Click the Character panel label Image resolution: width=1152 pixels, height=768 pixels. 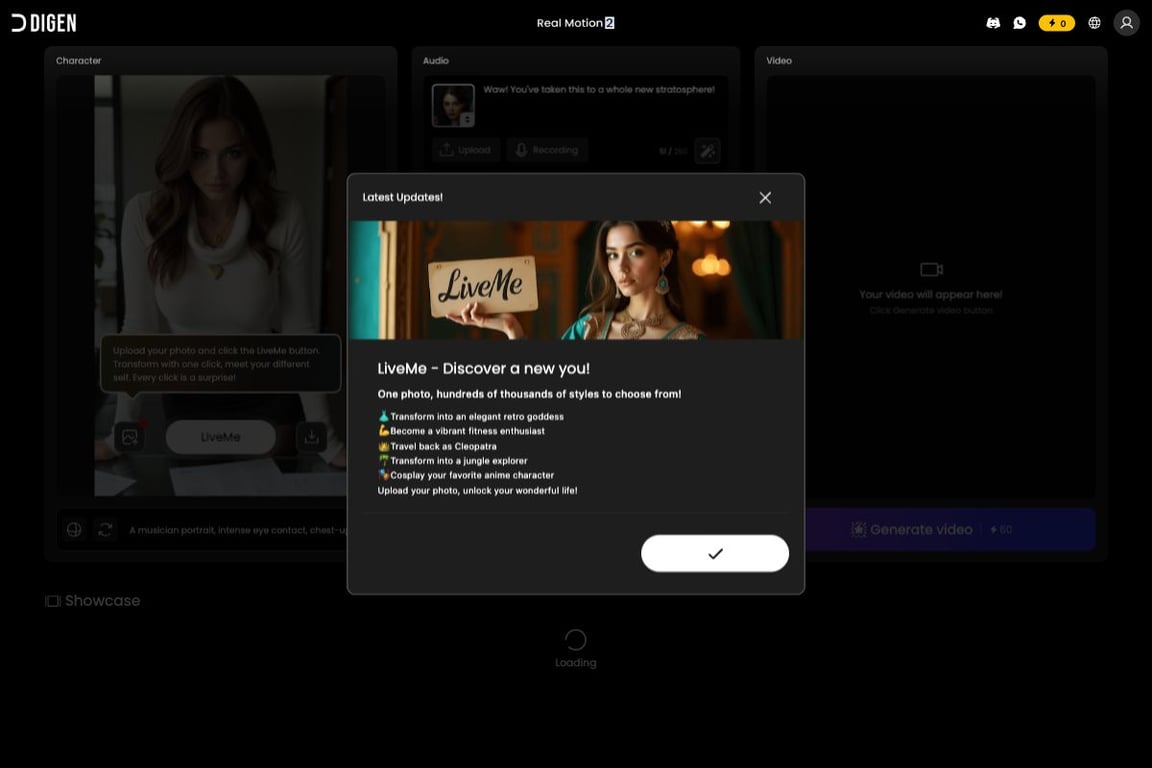[x=79, y=61]
